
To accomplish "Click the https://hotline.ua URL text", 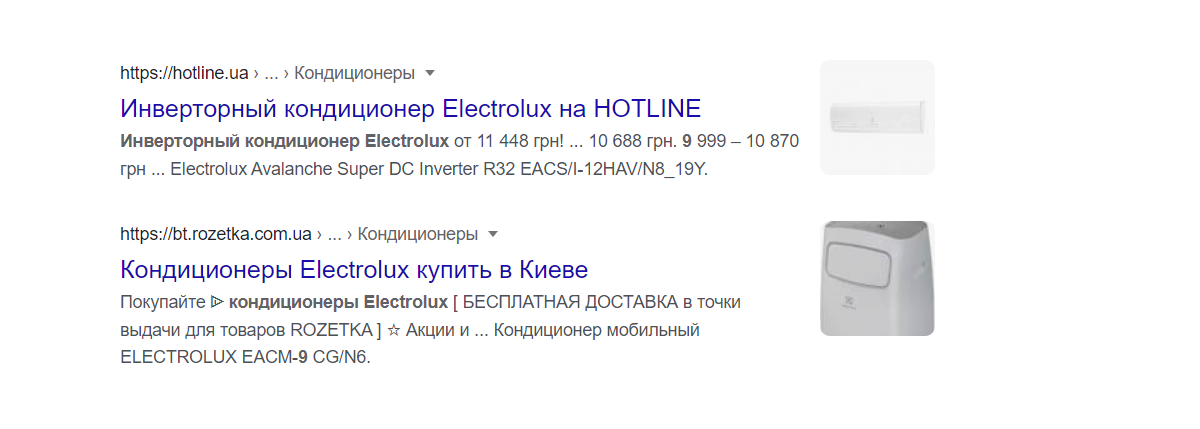I will click(x=184, y=74).
